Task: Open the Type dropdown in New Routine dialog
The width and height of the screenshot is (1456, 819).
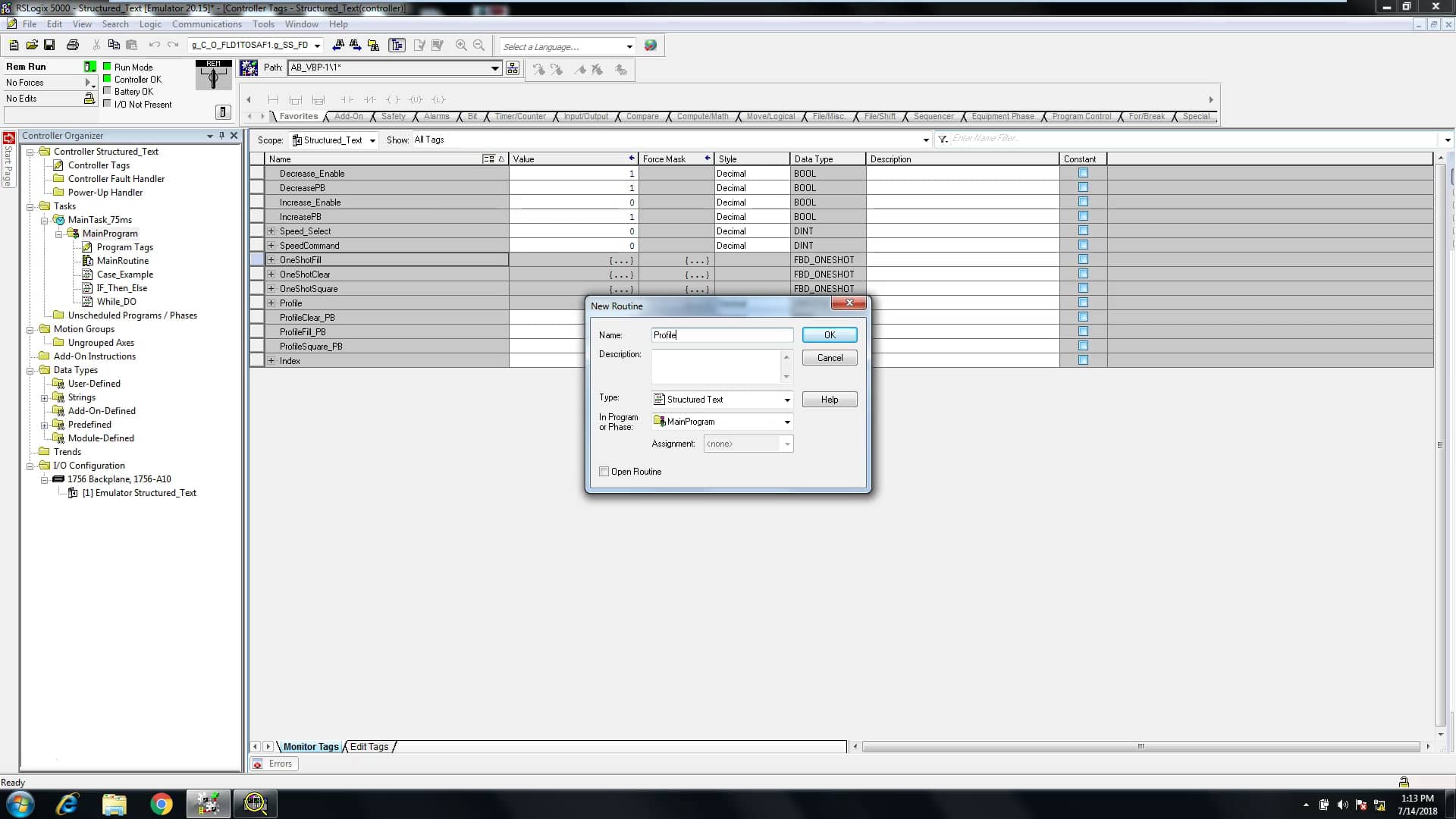Action: coord(787,400)
